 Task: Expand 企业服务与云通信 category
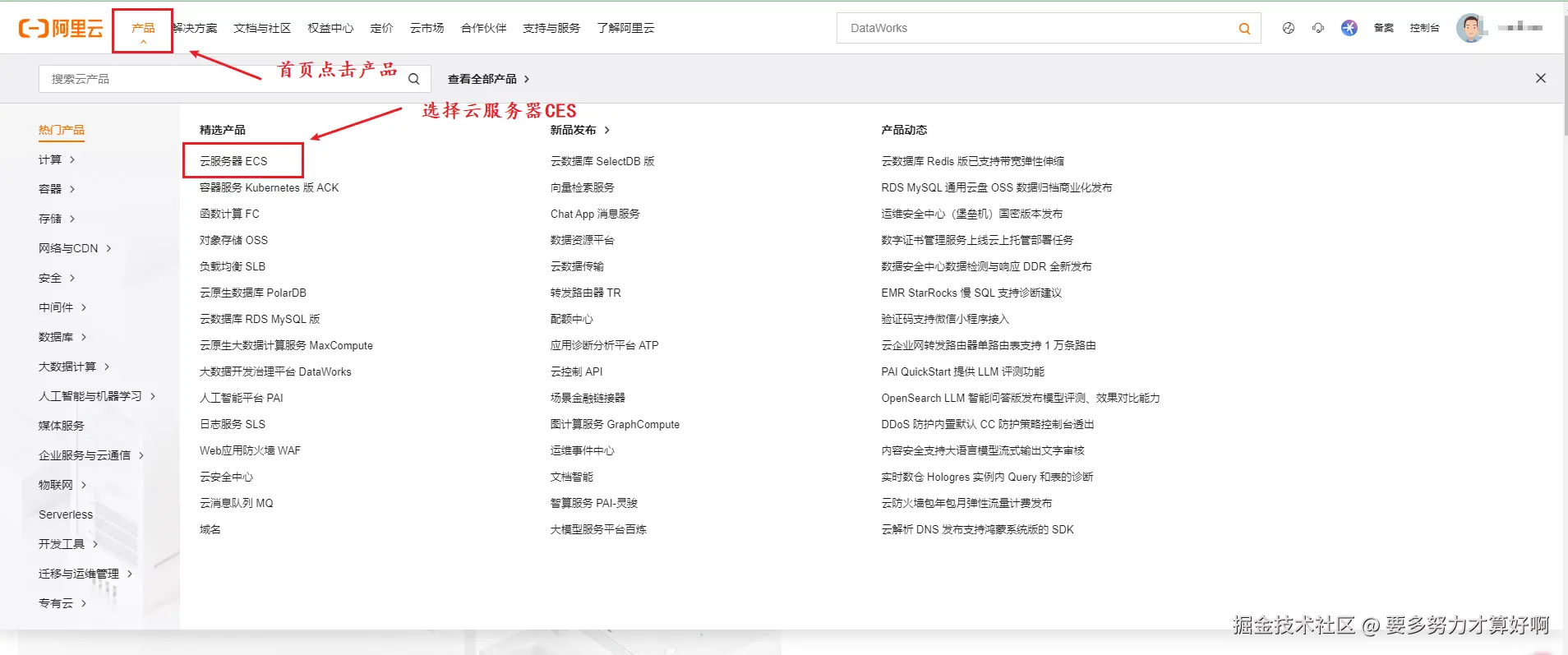(x=91, y=455)
